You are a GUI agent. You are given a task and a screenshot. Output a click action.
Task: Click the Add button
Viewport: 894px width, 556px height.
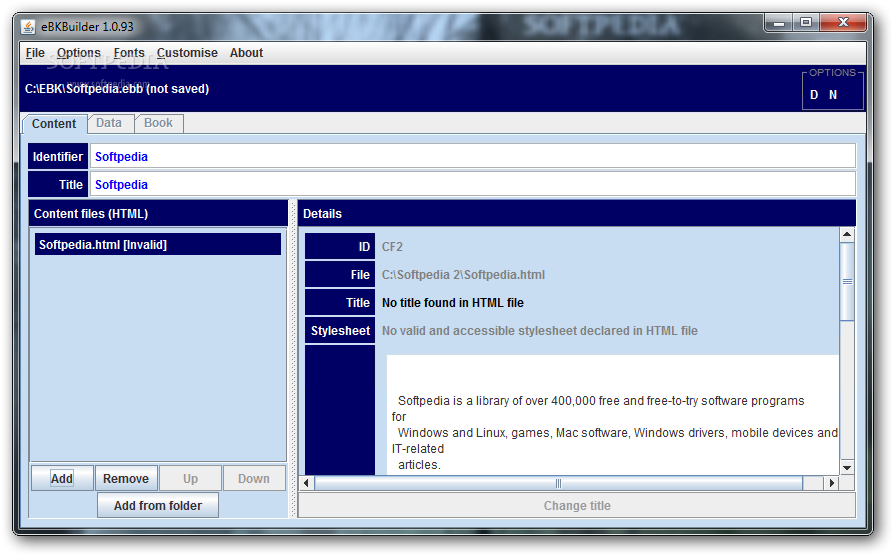[62, 478]
